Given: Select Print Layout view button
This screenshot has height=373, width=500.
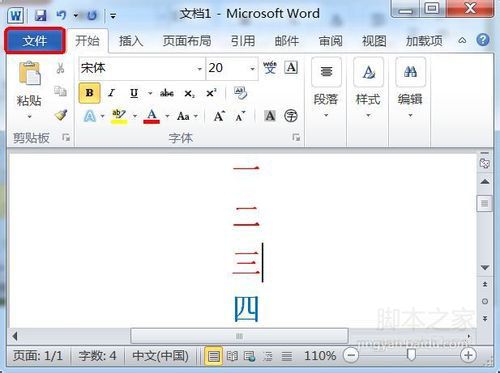Looking at the screenshot, I should pos(213,356).
